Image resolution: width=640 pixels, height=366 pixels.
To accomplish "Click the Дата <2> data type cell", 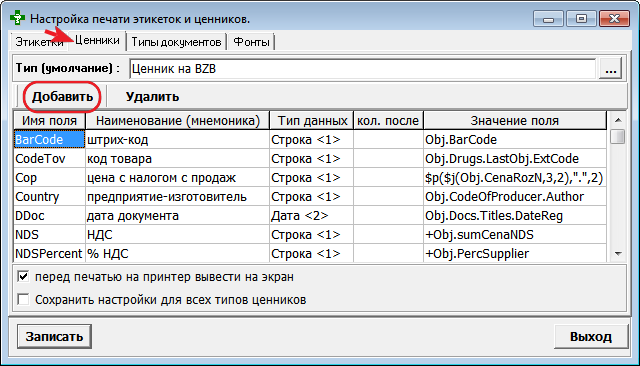I will [312, 215].
